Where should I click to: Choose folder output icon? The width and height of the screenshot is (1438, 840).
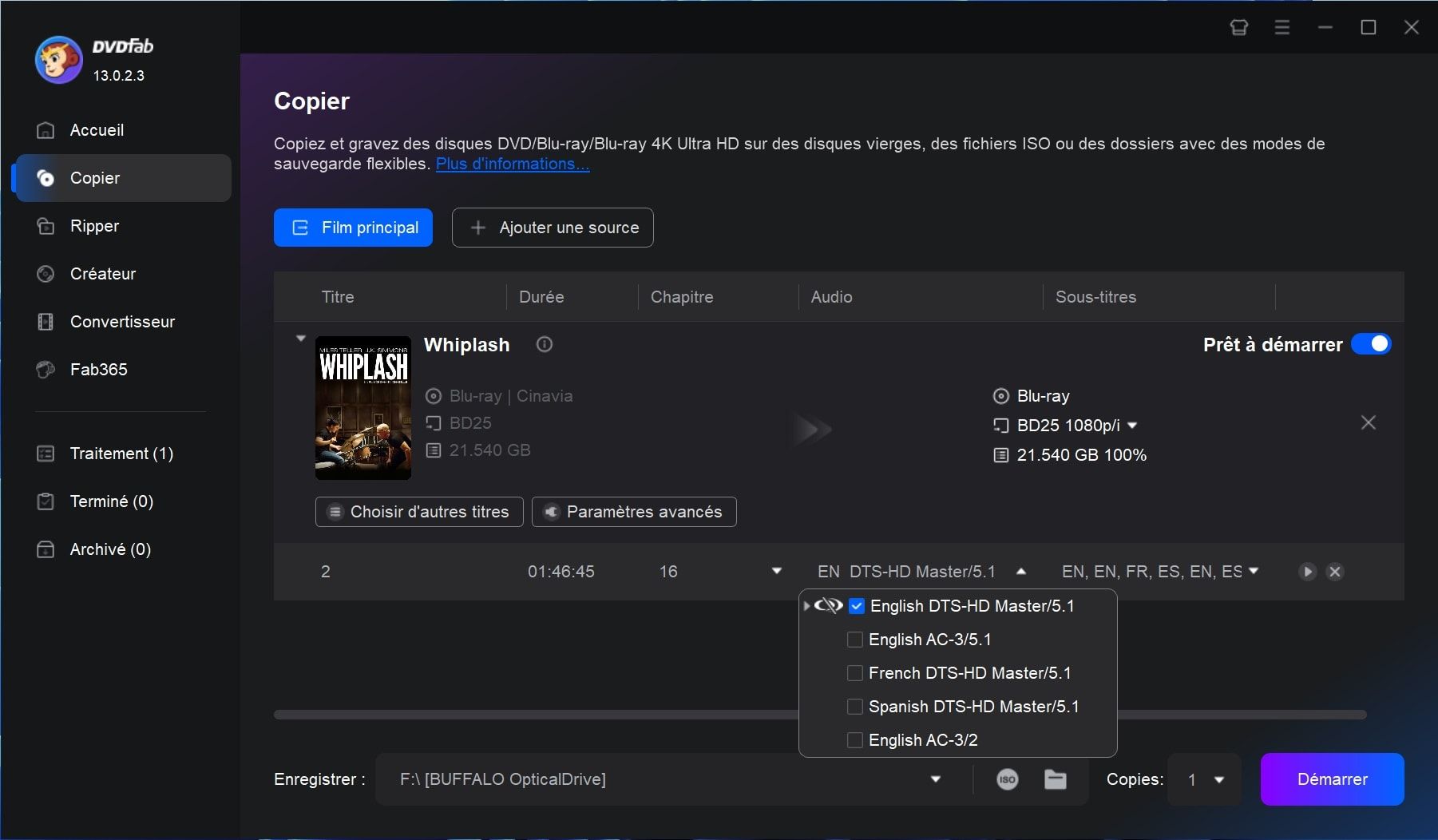tap(1056, 779)
